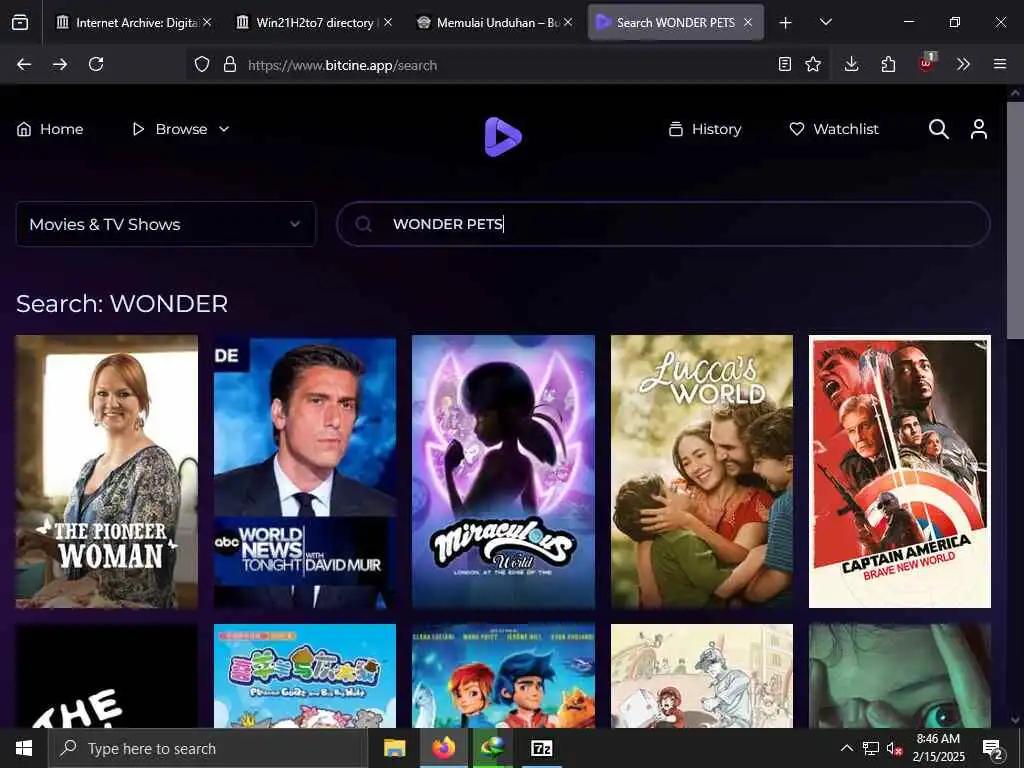Image resolution: width=1024 pixels, height=768 pixels.
Task: Close the Internet Archive tab
Action: tap(207, 22)
